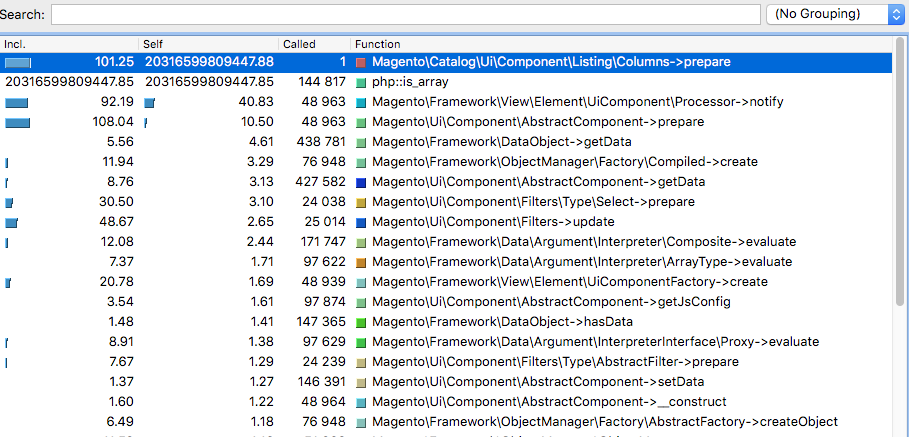Click the self value 40.83

click(x=256, y=102)
